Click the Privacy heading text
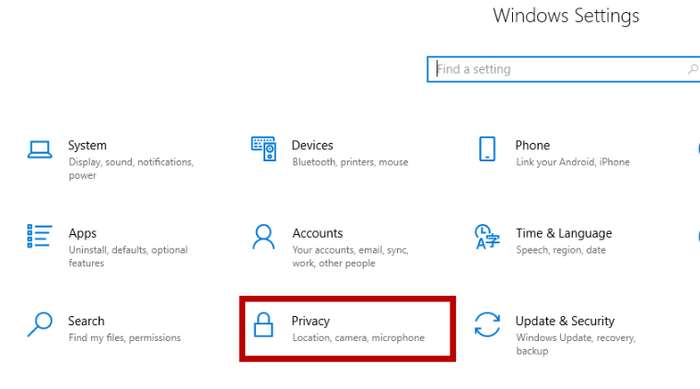The height and width of the screenshot is (389, 700). tap(311, 321)
